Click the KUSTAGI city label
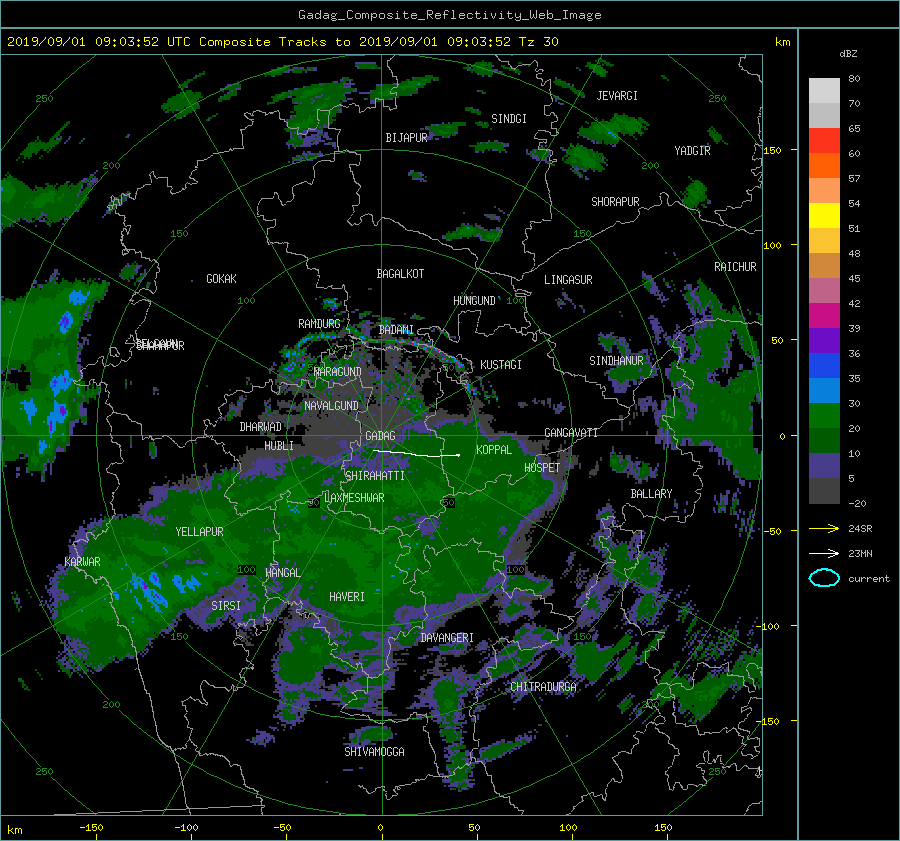The image size is (900, 841). (x=501, y=365)
